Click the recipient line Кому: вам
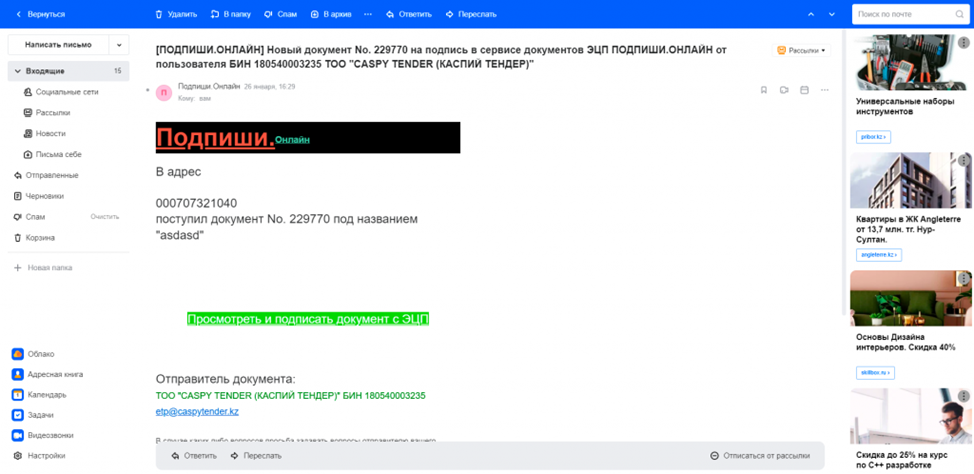This screenshot has height=474, width=974. [x=194, y=99]
